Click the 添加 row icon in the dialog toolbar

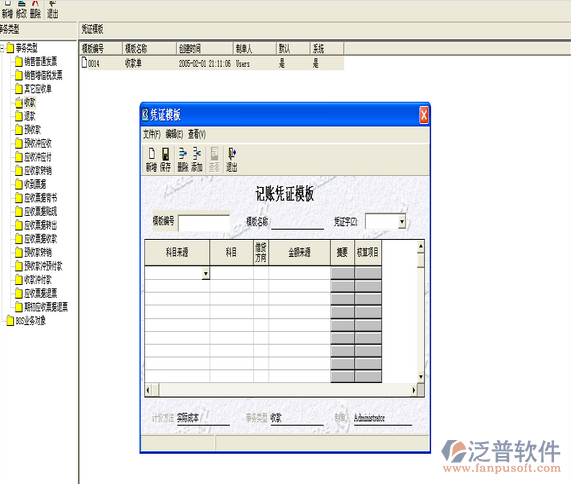point(197,154)
